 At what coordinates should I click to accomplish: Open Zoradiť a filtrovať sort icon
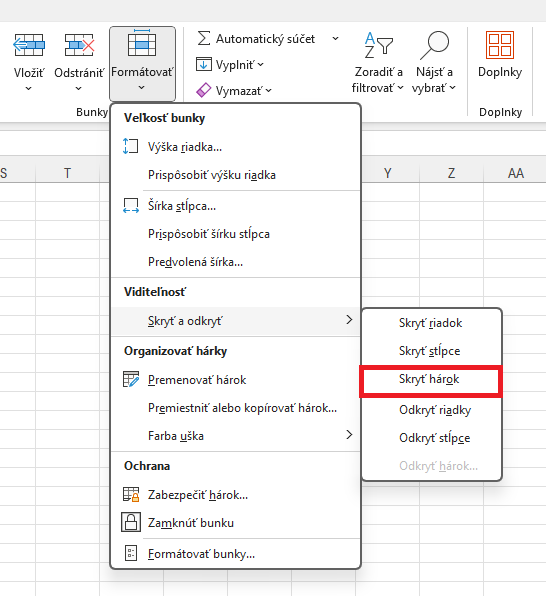click(x=378, y=45)
